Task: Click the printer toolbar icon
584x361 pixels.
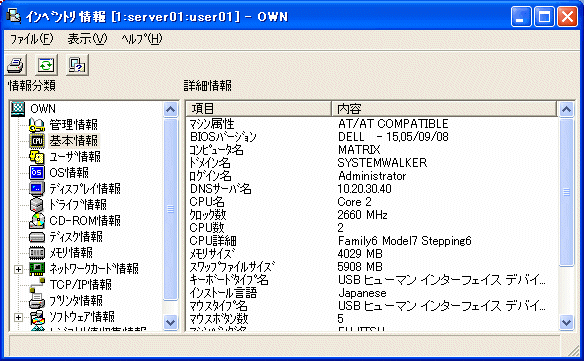Action: click(x=16, y=65)
